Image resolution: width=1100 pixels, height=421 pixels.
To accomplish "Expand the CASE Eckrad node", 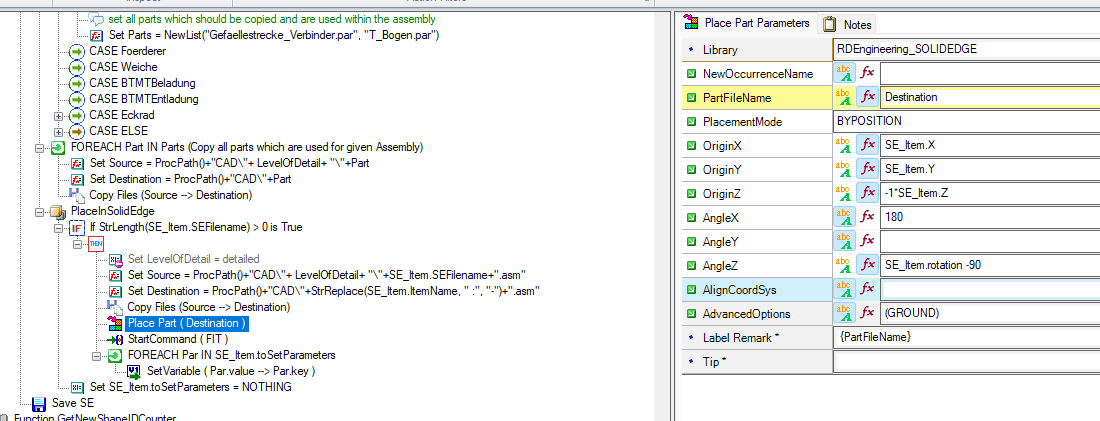I will coord(58,115).
